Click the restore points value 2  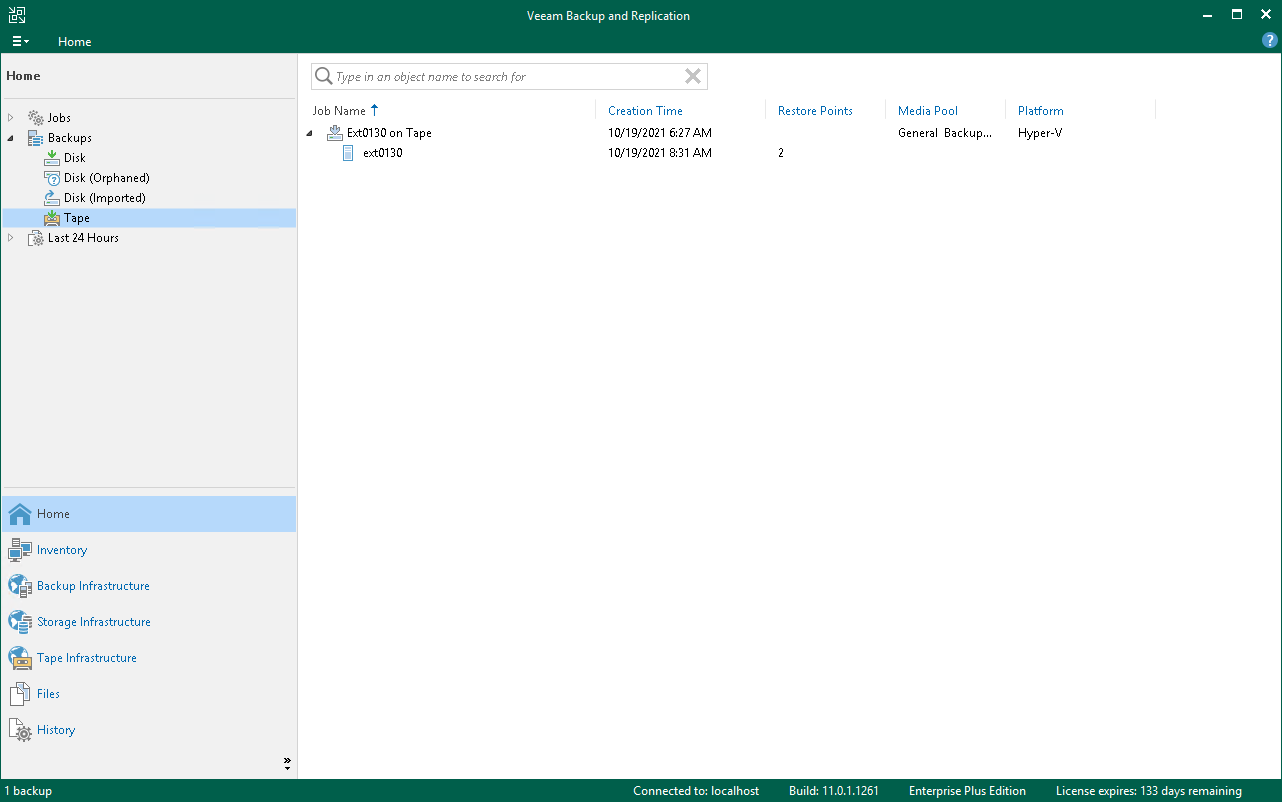point(781,153)
